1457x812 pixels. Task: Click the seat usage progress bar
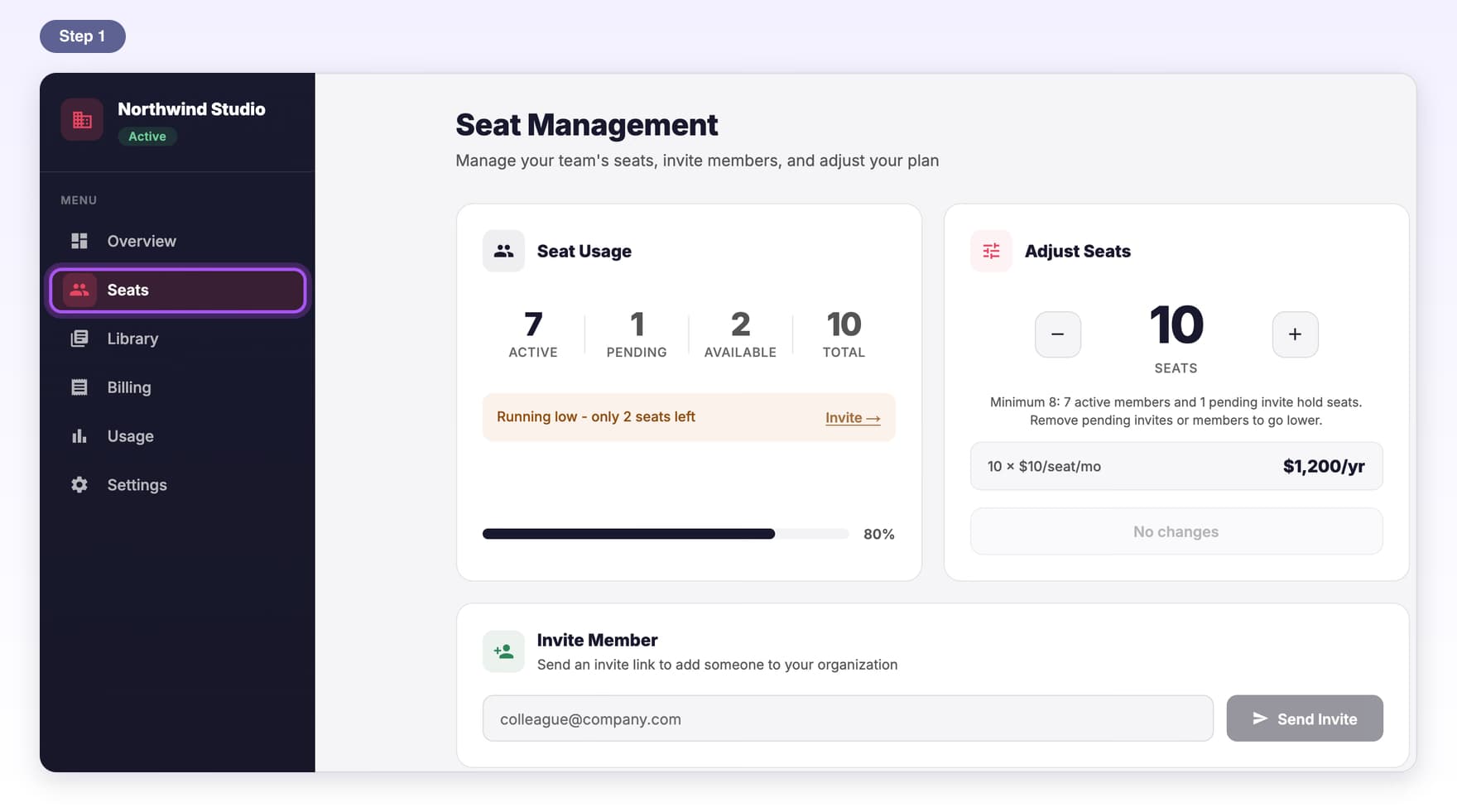pos(666,534)
